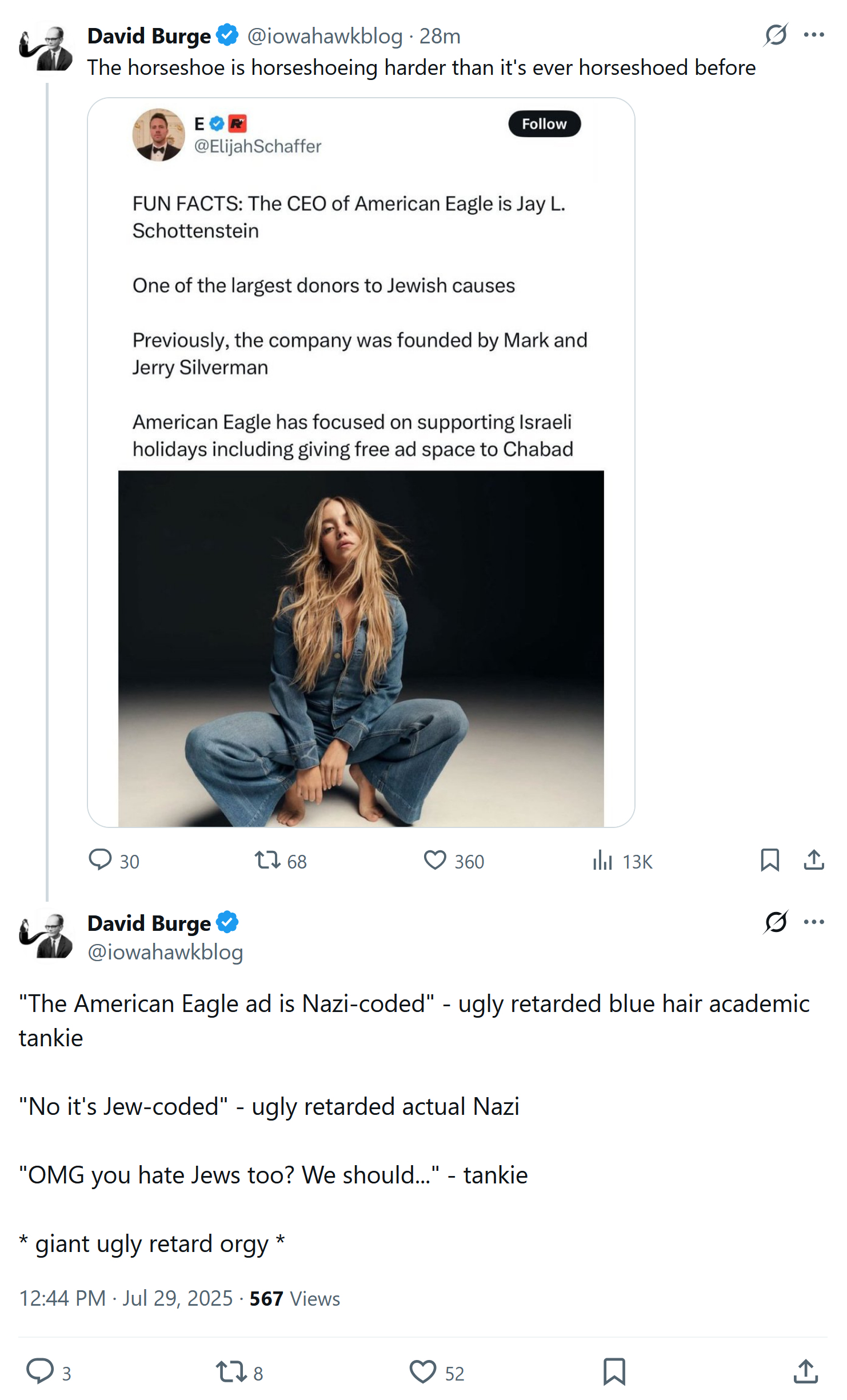Like the main post with 52 likes
The width and height of the screenshot is (847, 1400).
click(x=423, y=1371)
